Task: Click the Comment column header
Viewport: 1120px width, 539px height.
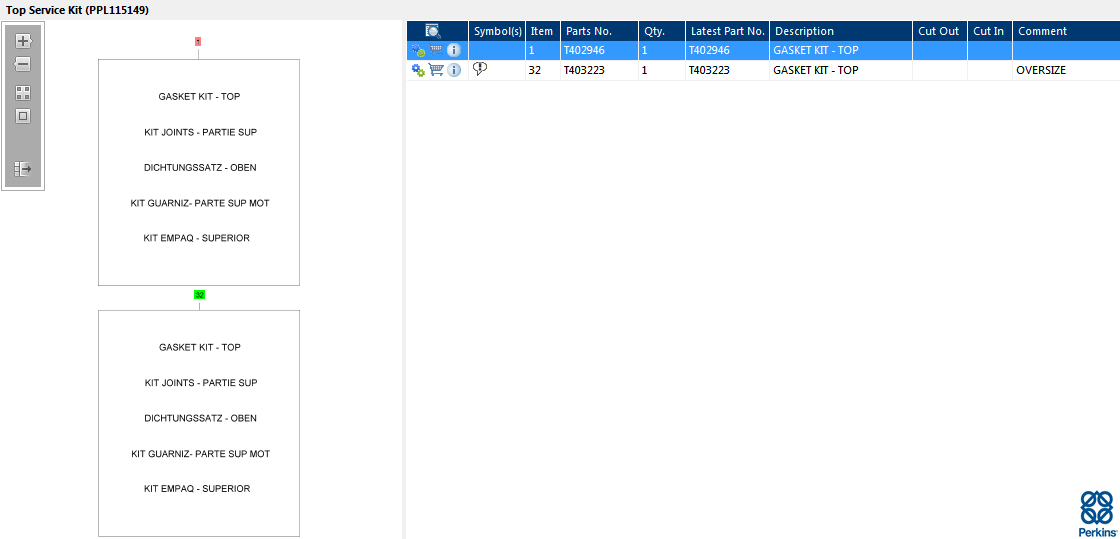Action: [1066, 31]
